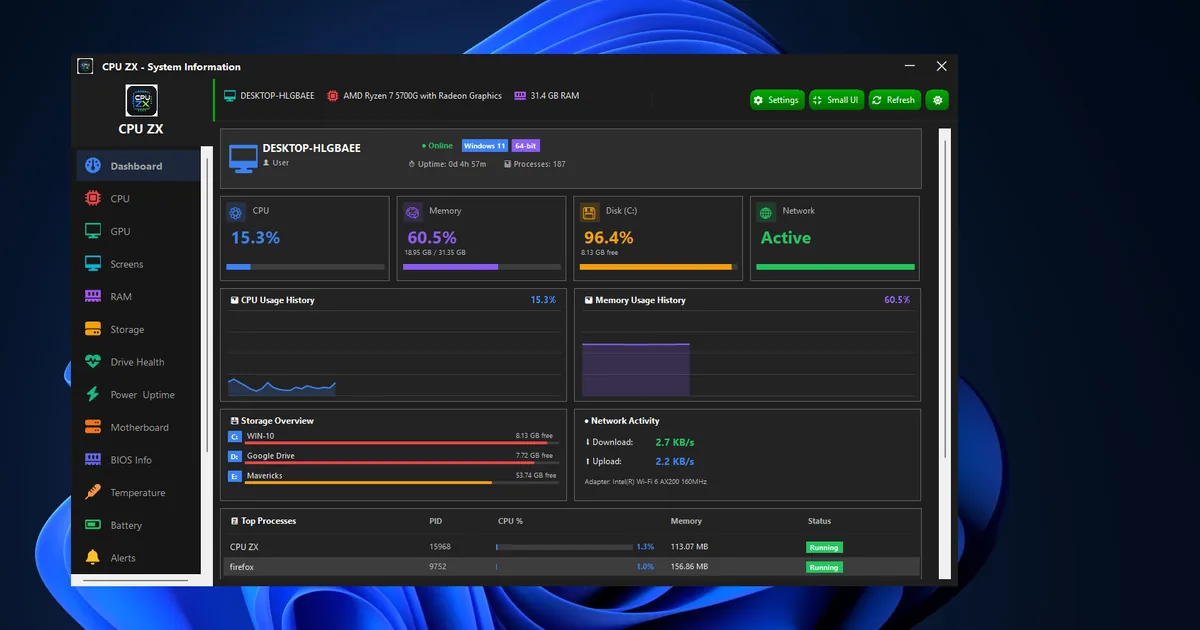The image size is (1200, 630).
Task: Open the Battery sidebar item
Action: pos(139,525)
